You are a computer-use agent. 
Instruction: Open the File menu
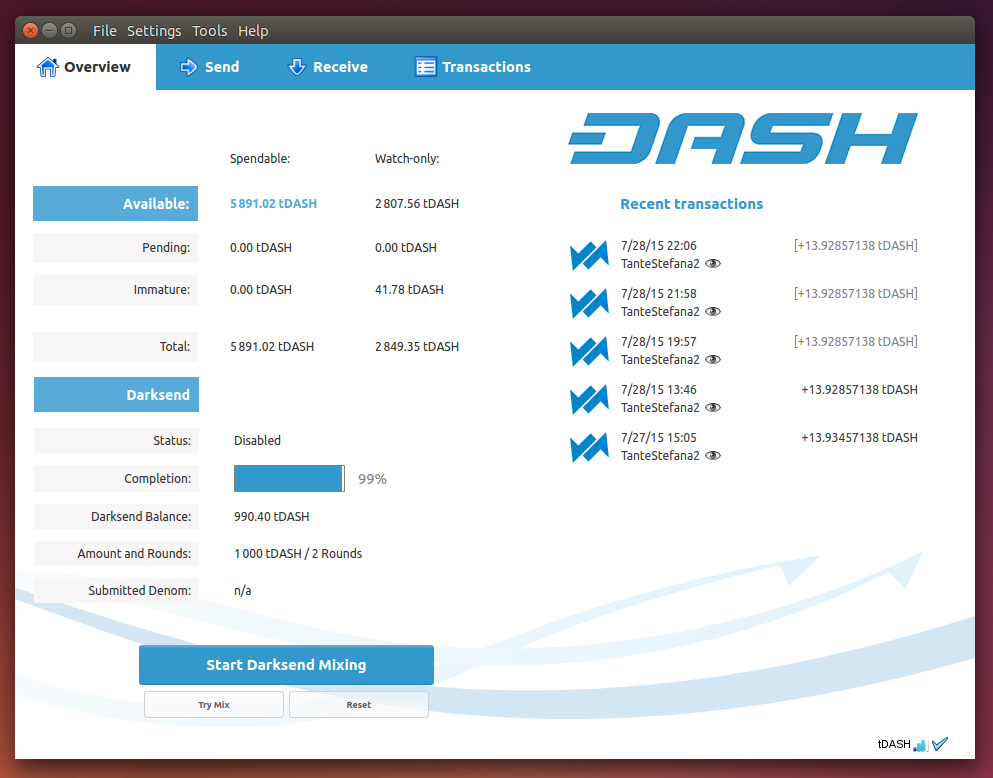coord(104,30)
